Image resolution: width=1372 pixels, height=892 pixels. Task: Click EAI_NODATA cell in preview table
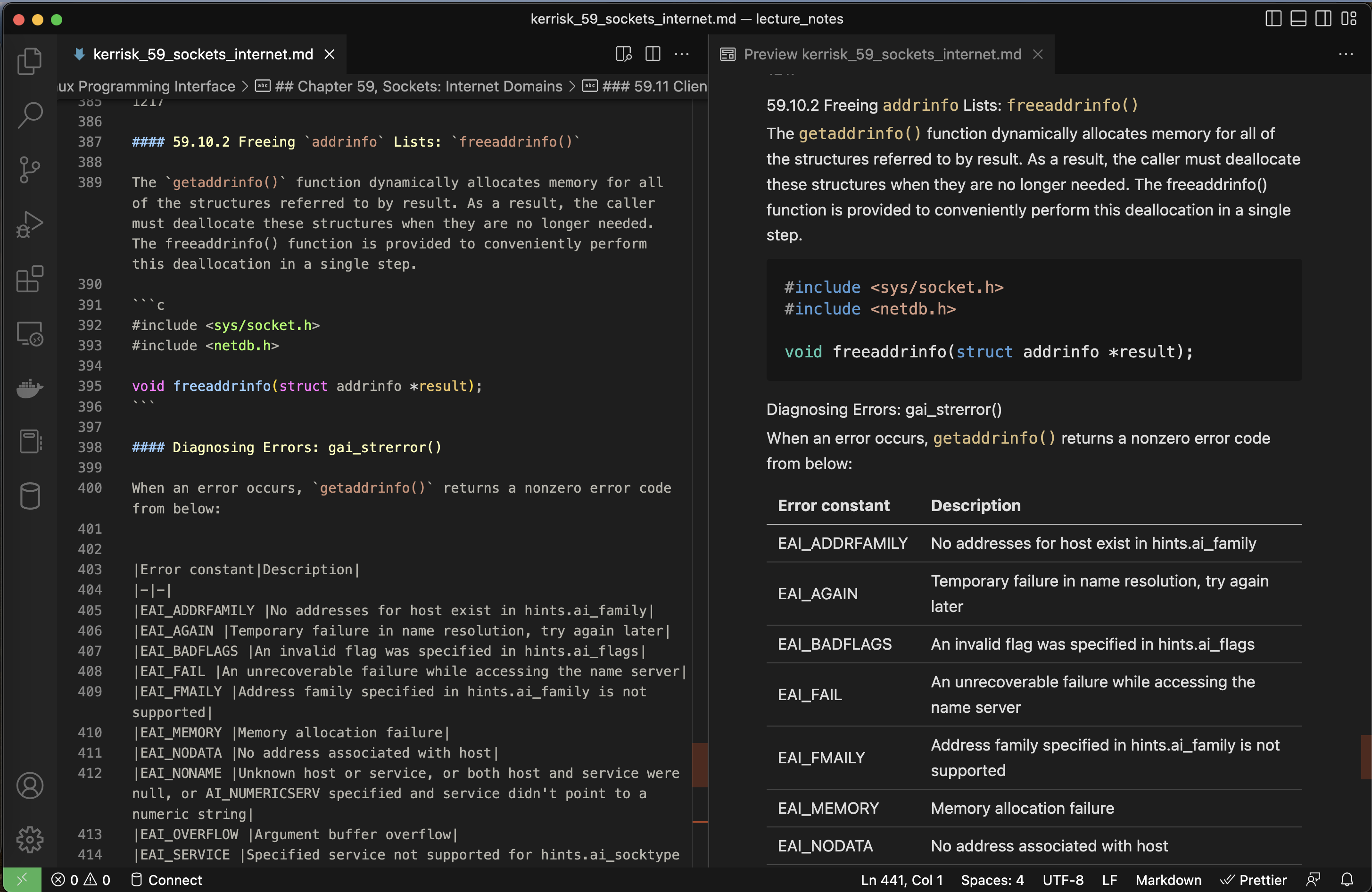pos(825,846)
